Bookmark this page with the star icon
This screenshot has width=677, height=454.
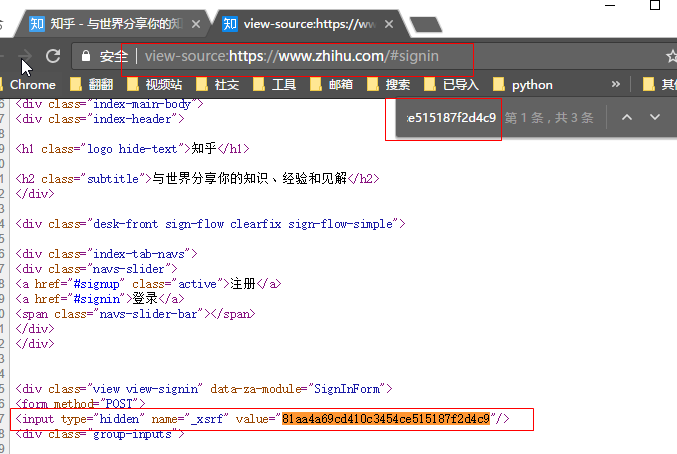click(x=671, y=56)
